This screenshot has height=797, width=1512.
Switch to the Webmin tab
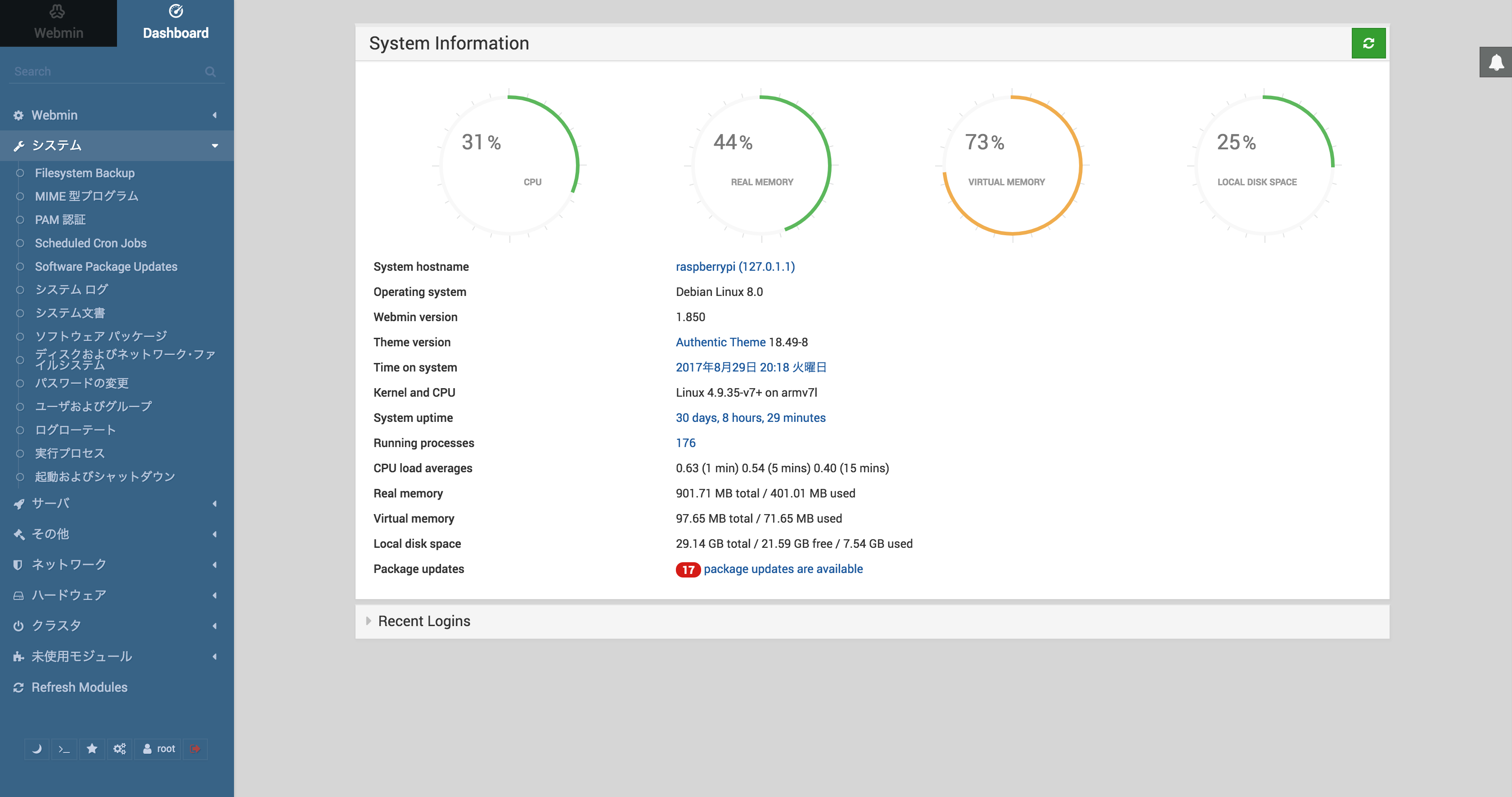pyautogui.click(x=58, y=23)
